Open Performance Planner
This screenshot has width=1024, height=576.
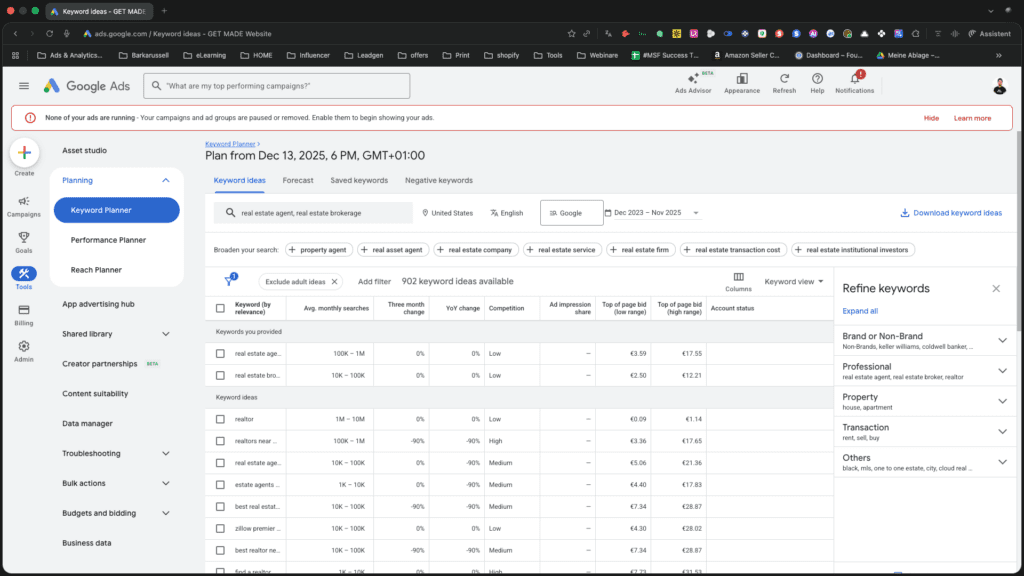(108, 240)
